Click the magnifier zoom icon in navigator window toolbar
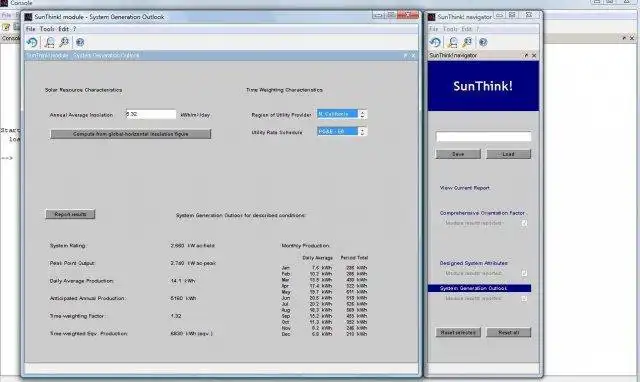Screen dimensions: 640x382 click(467, 42)
